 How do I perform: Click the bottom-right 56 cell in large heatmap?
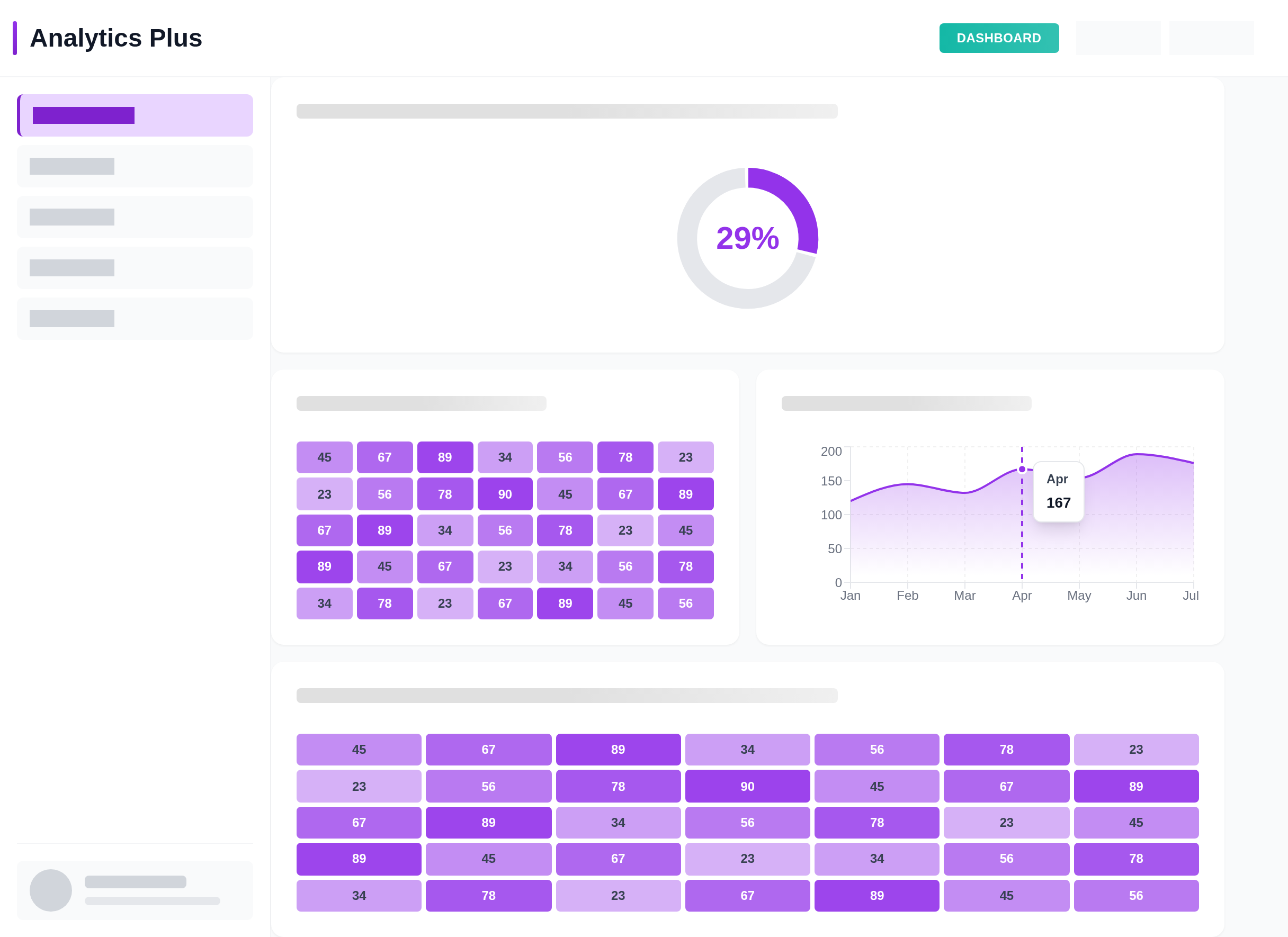tap(1136, 895)
